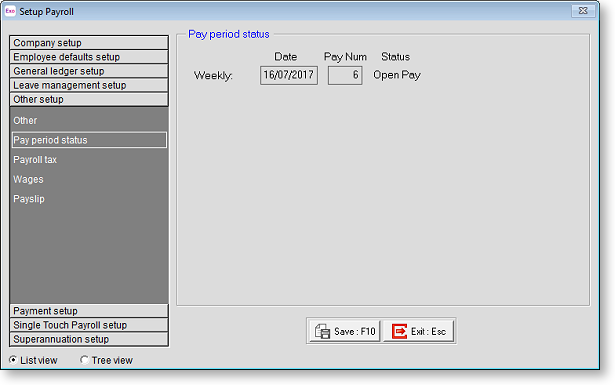Select the Pay period status item
615x385 pixels.
(x=89, y=140)
